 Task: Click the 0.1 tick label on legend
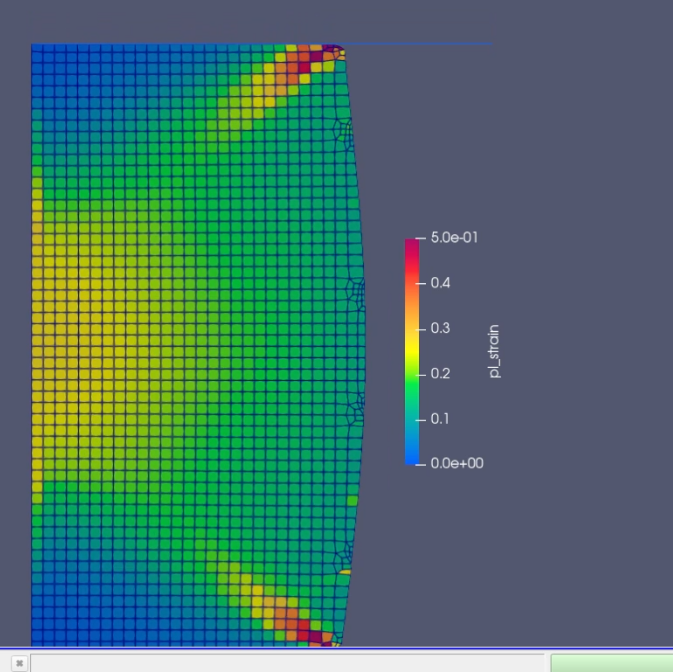click(x=440, y=418)
